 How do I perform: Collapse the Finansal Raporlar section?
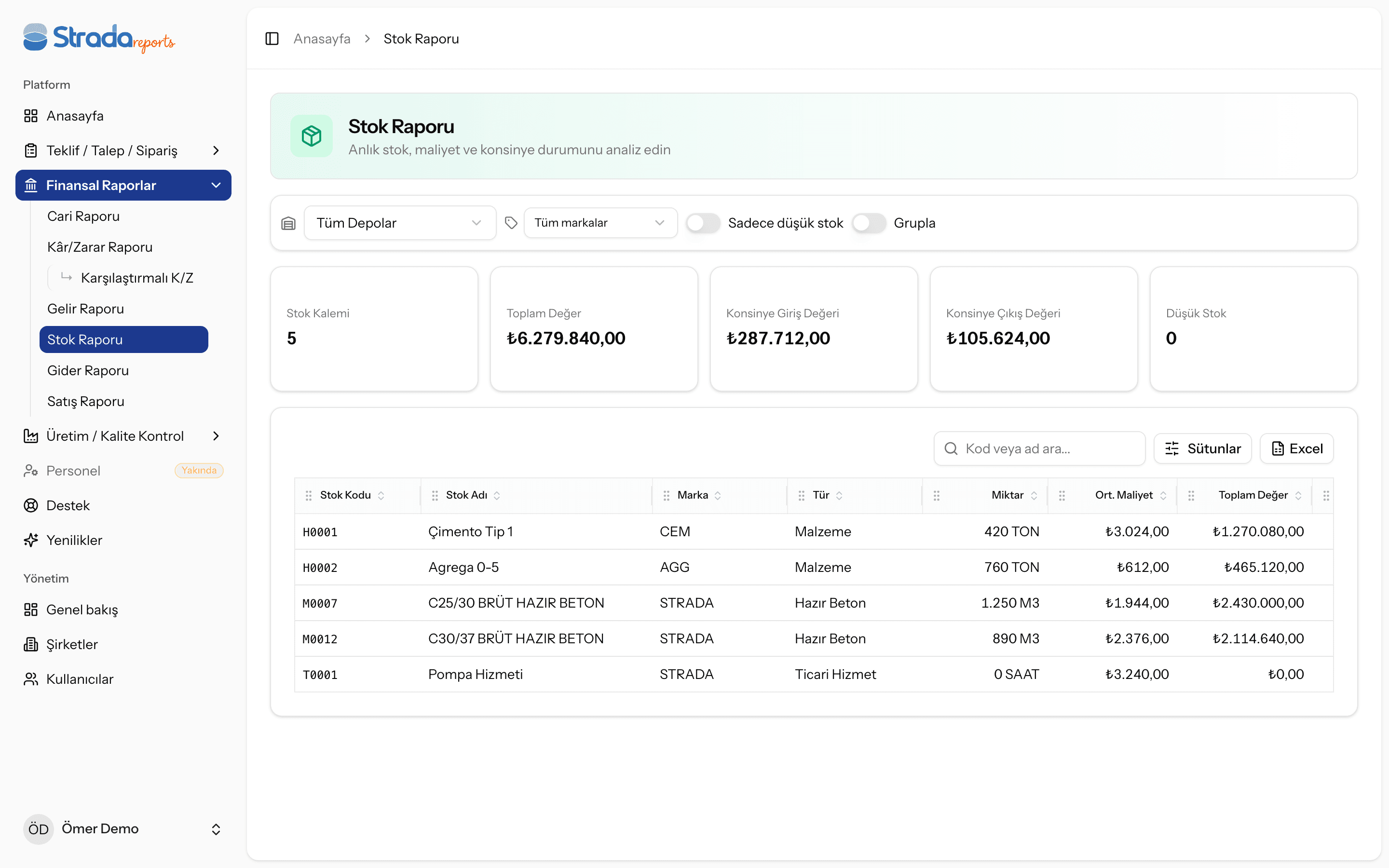coord(123,186)
